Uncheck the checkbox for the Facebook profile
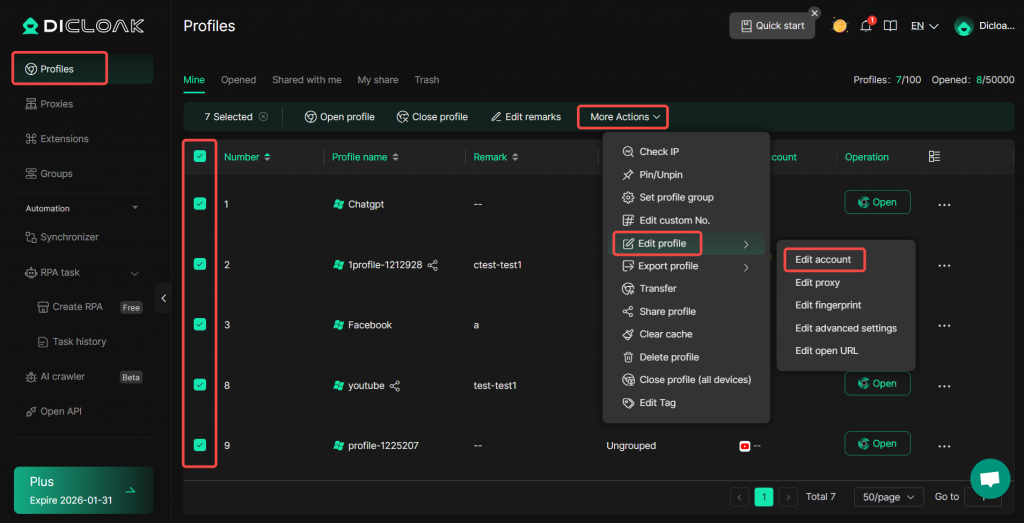The width and height of the screenshot is (1024, 523). 200,324
